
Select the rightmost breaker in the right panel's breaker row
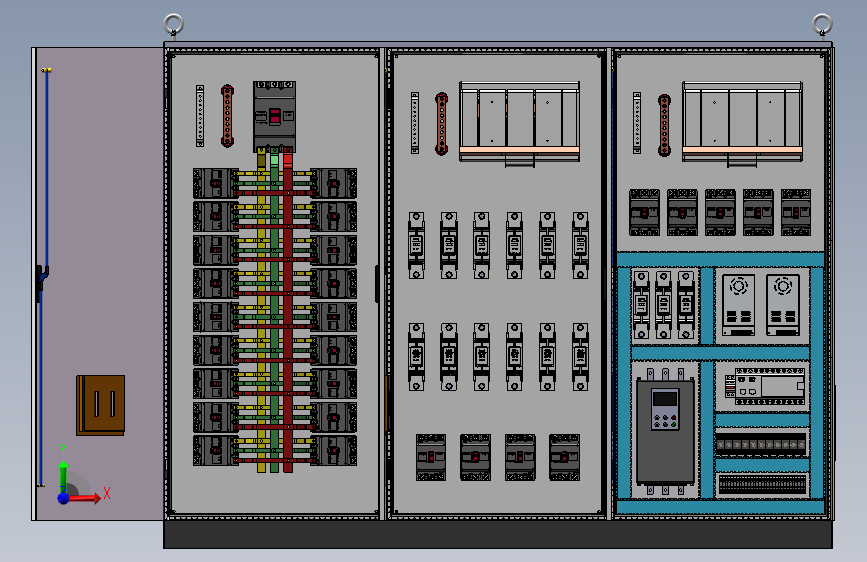click(x=796, y=212)
